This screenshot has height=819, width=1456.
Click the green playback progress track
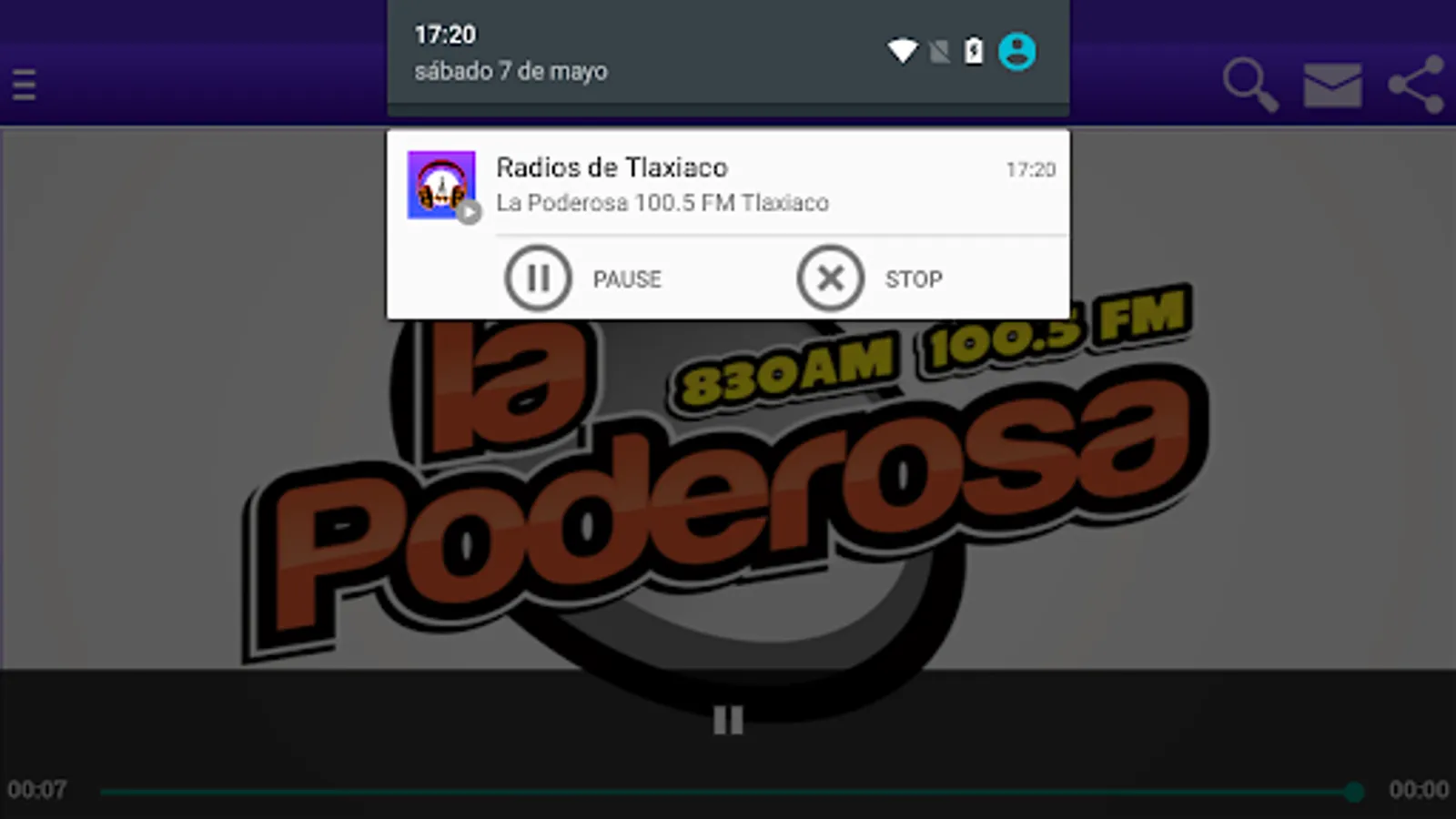[726, 792]
